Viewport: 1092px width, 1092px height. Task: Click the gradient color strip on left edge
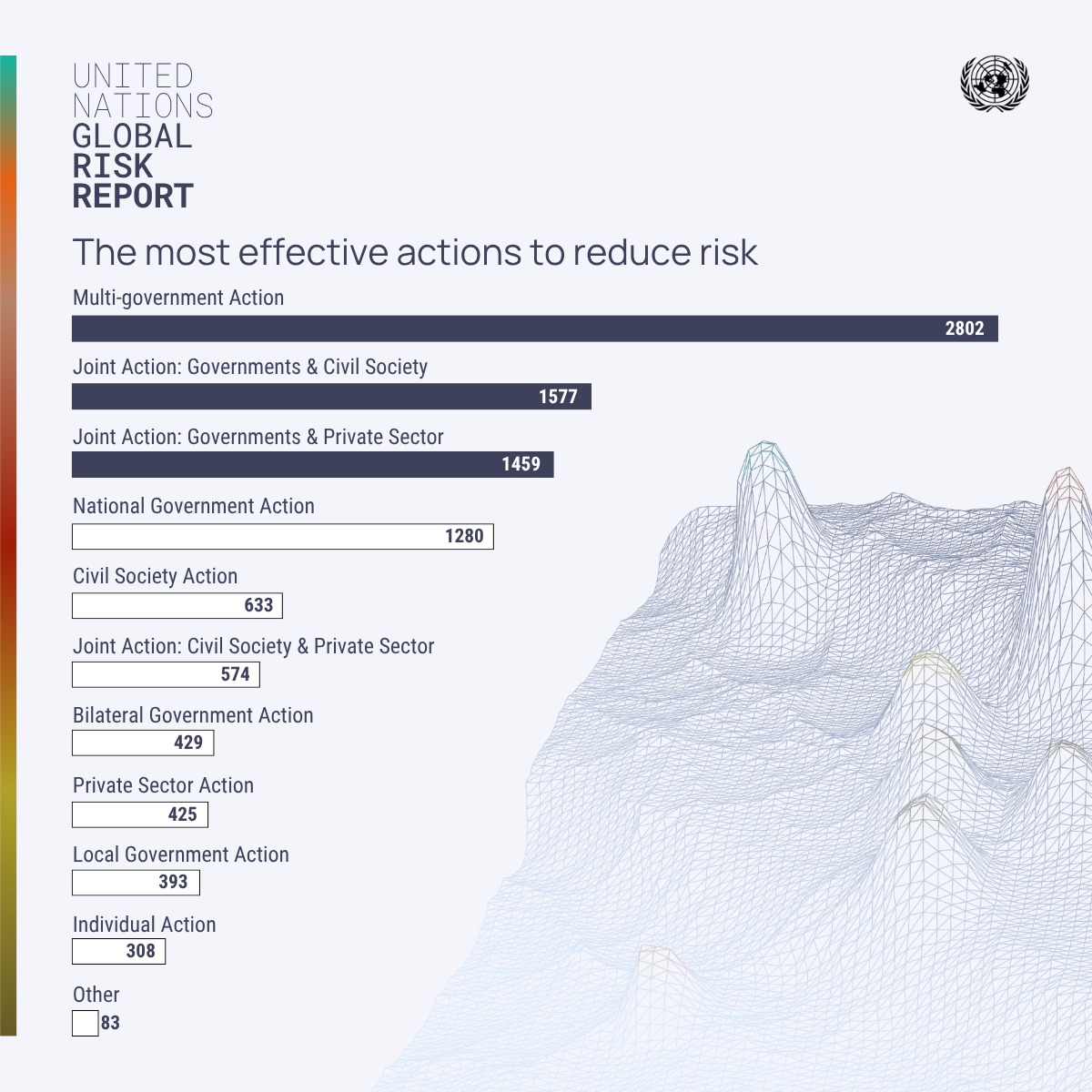(8, 546)
